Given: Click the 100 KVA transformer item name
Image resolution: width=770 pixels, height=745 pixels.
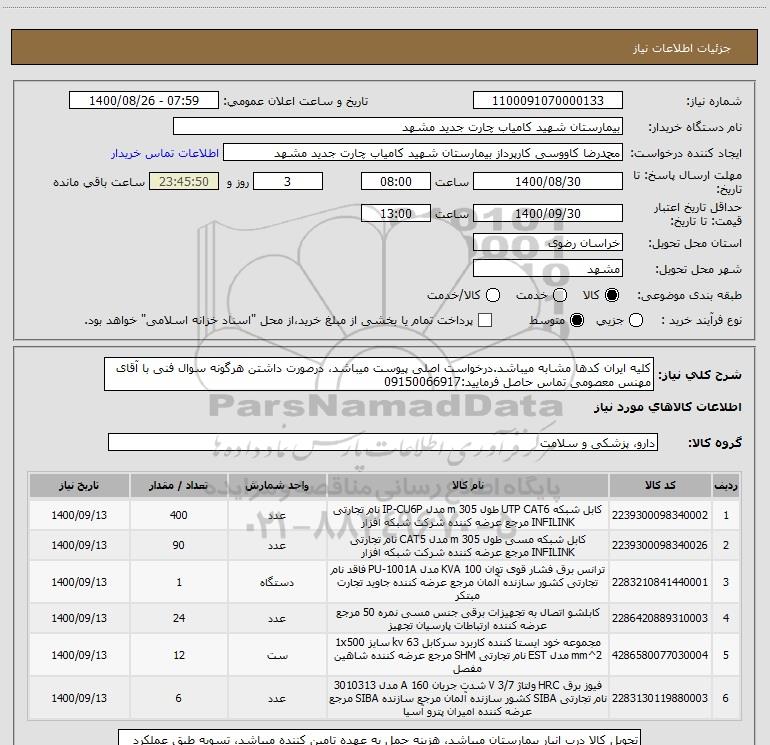Looking at the screenshot, I should pyautogui.click(x=468, y=582).
